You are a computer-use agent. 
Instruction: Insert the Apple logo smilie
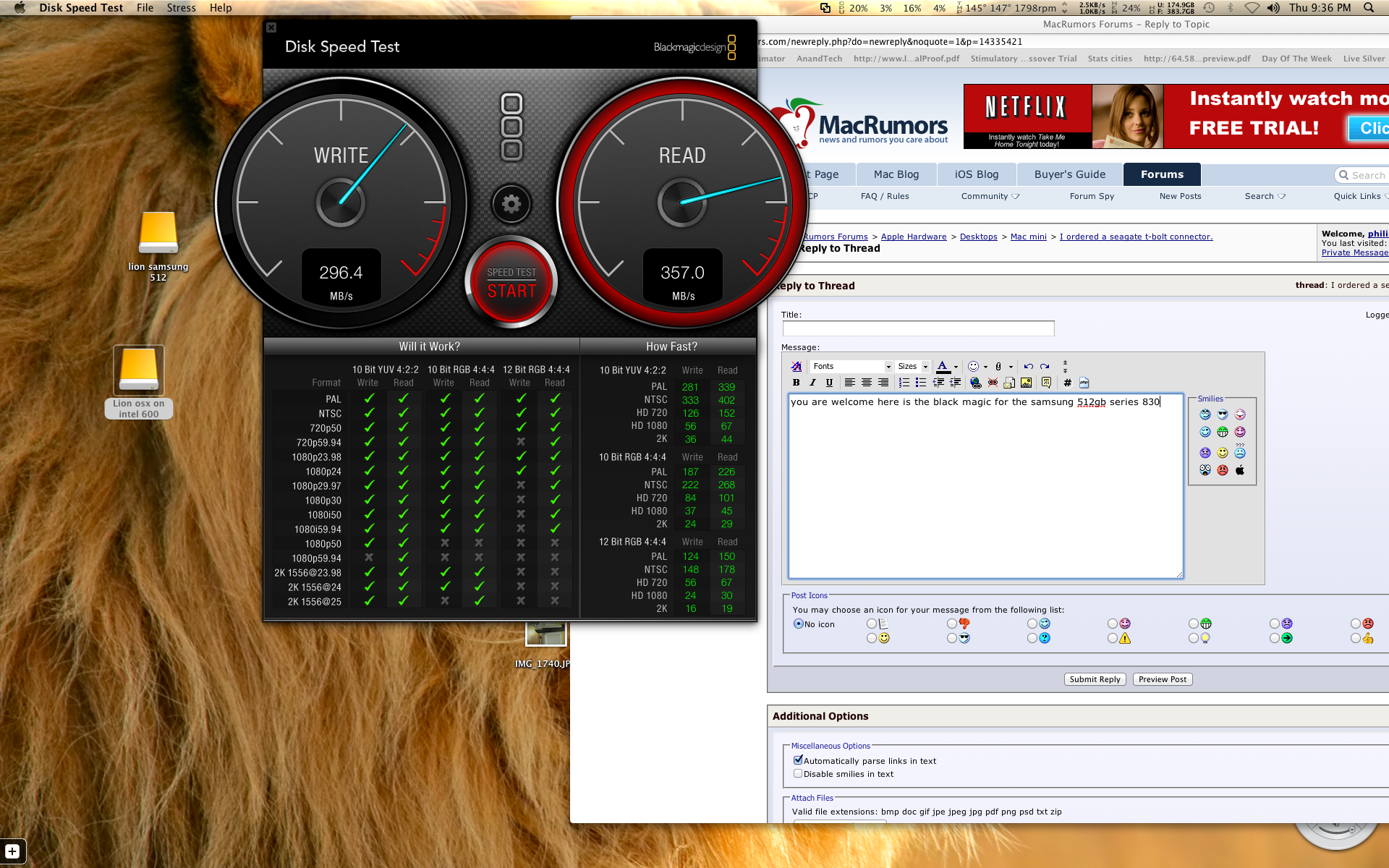click(x=1240, y=470)
